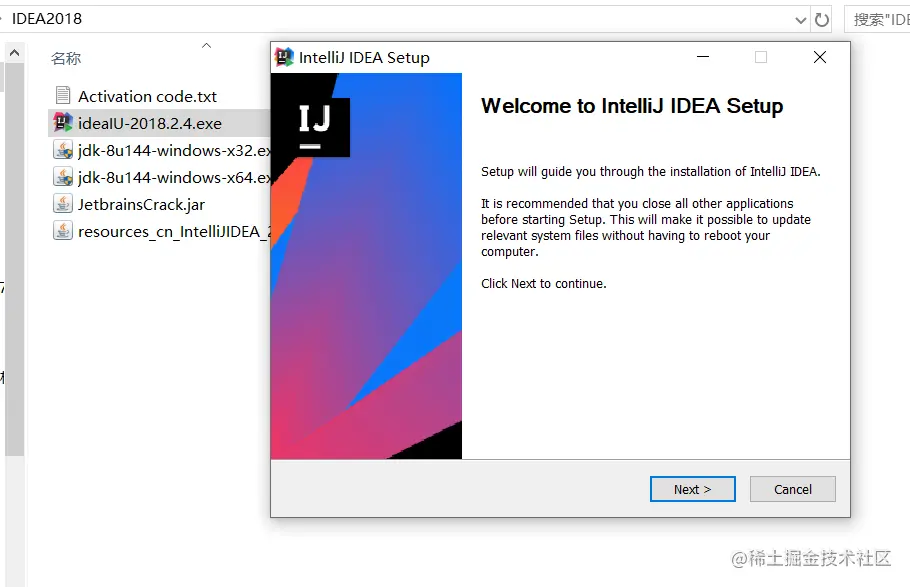Click the Activation code.txt file name
This screenshot has height=587, width=910.
(x=147, y=96)
